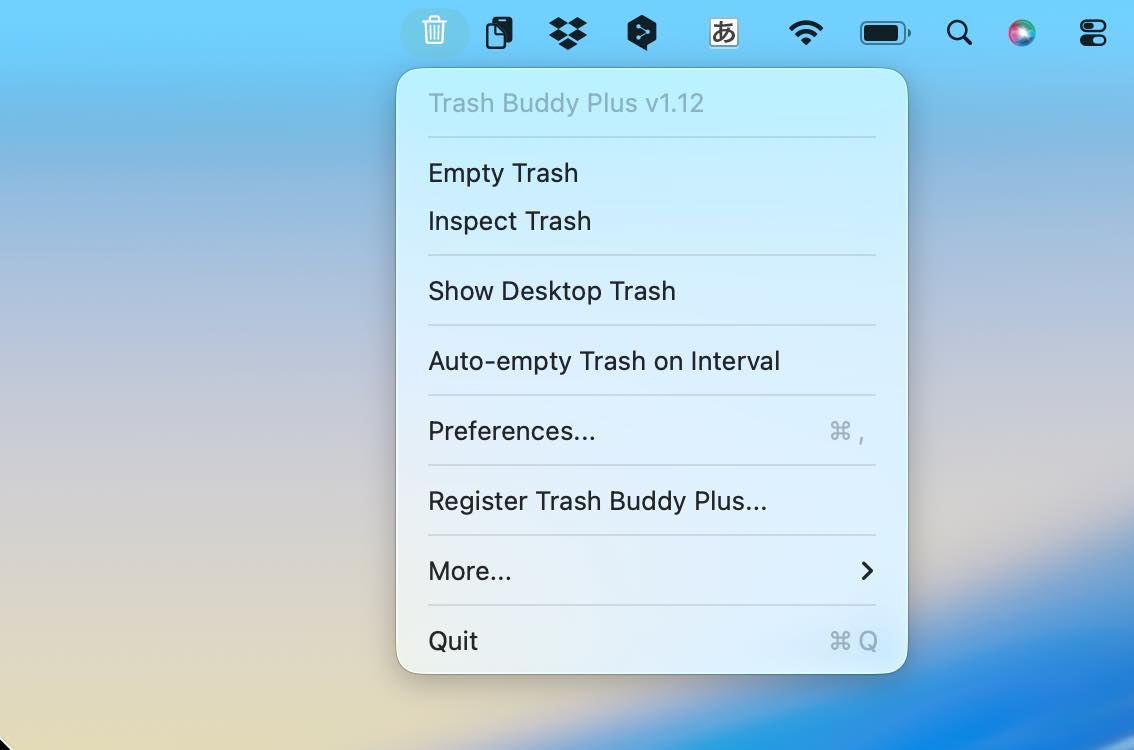This screenshot has width=1134, height=750.
Task: Click the Trash Buddy trash can menu bar icon
Action: click(x=434, y=31)
